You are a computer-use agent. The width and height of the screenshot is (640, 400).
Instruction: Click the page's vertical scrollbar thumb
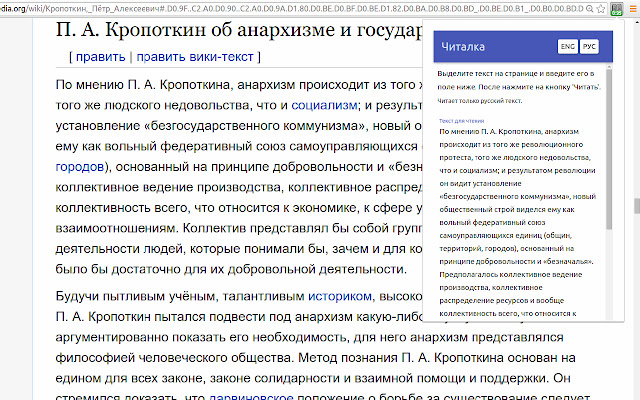636,206
